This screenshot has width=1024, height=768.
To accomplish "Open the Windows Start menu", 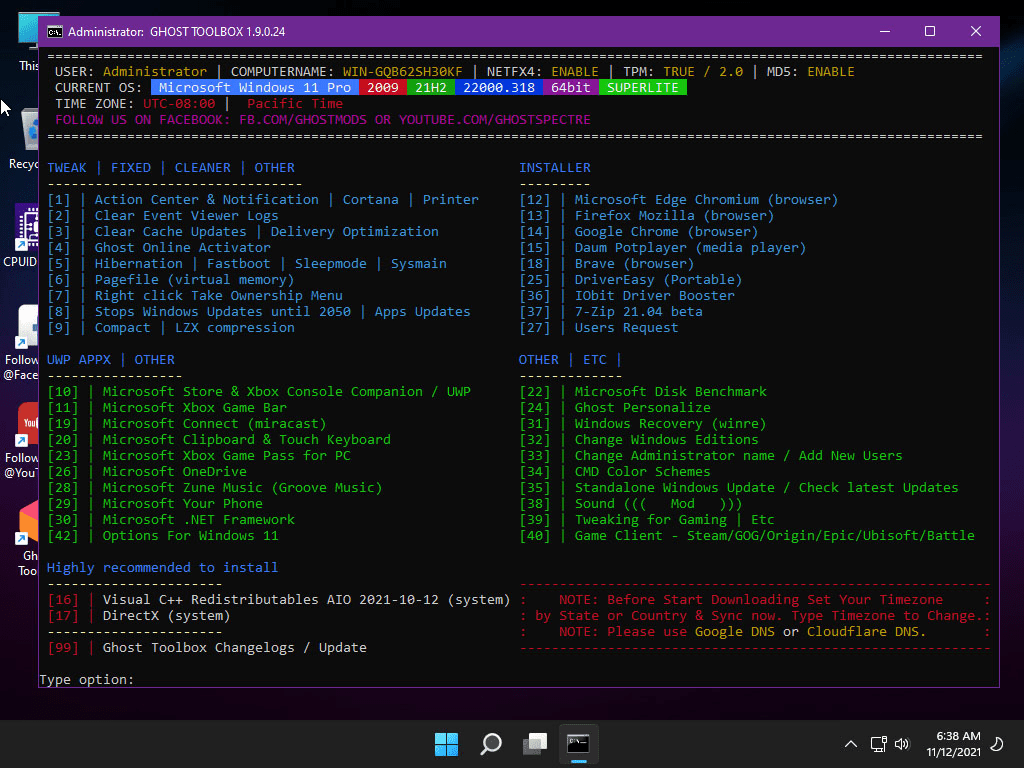I will point(446,744).
